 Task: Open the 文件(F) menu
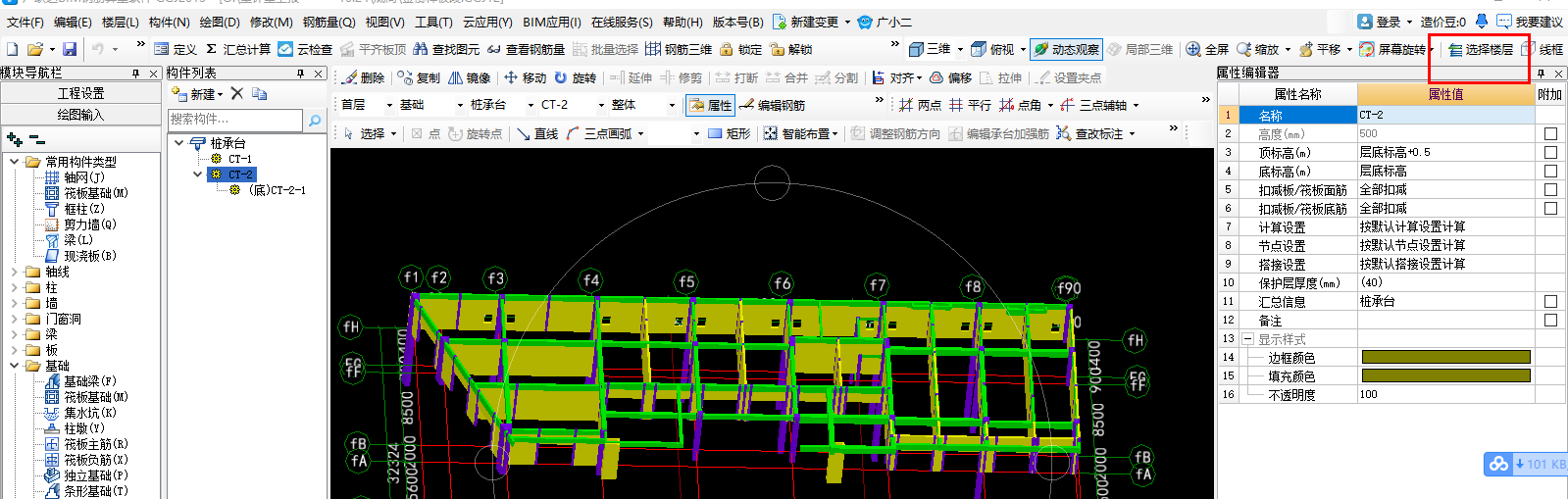(x=25, y=22)
